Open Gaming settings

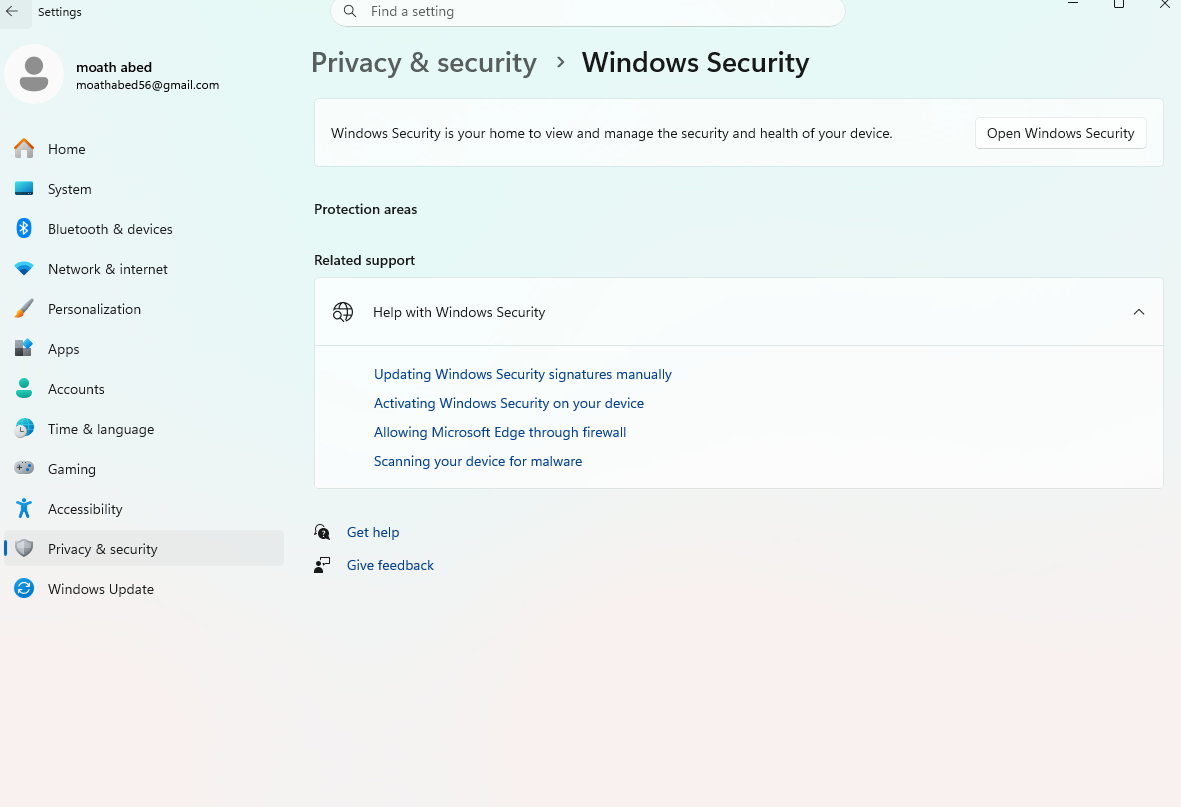tap(144, 469)
